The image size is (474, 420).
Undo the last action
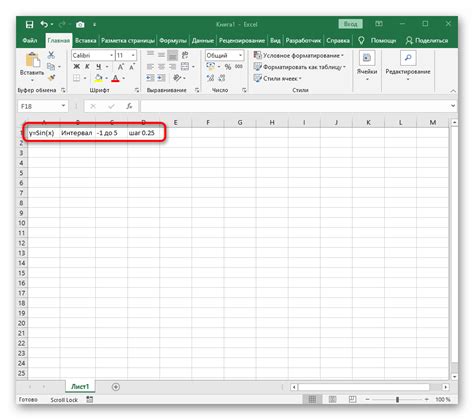coord(44,24)
